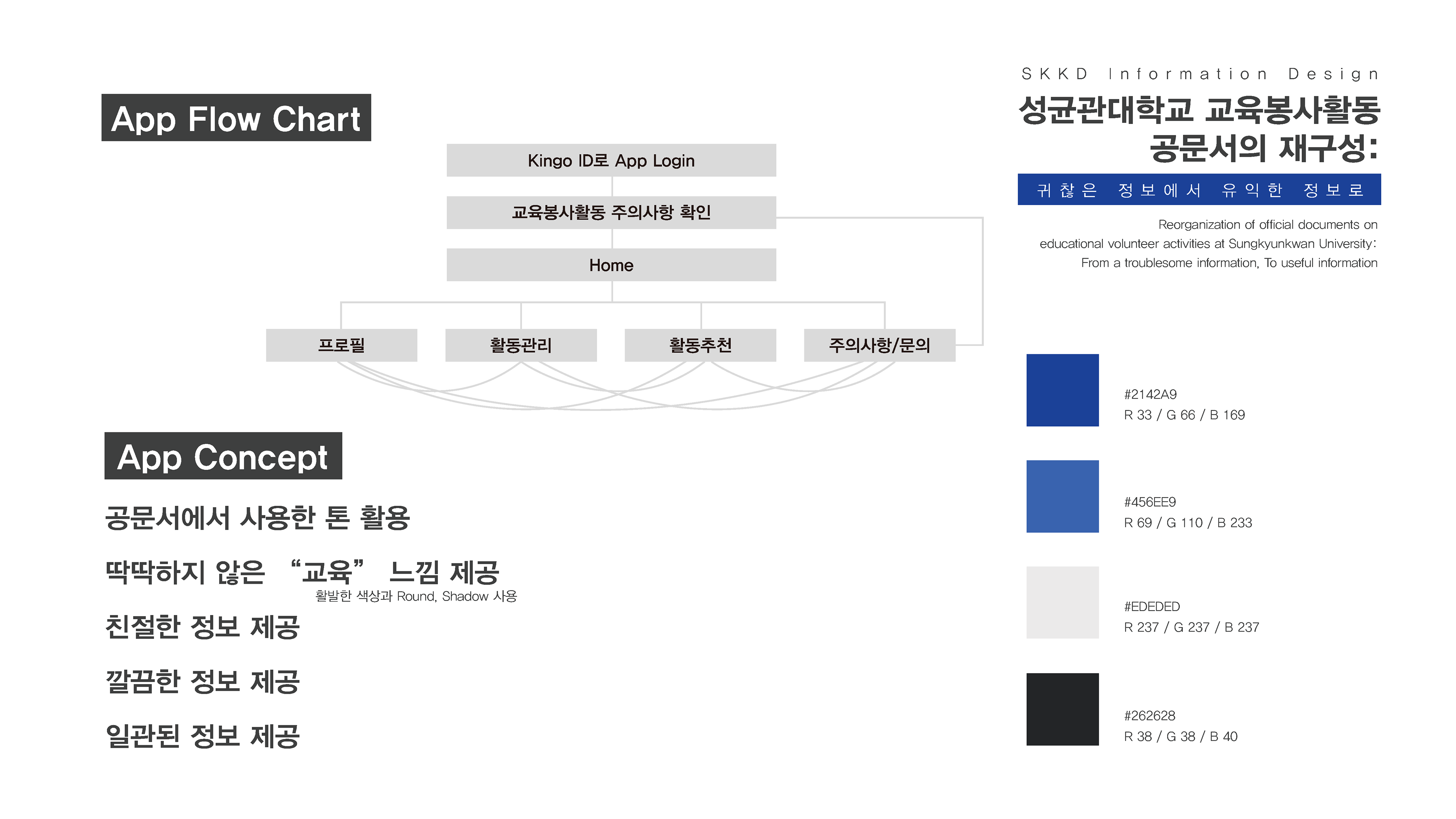Click the Home flowchart node
Screen dimensions: 1456x819
[x=611, y=265]
